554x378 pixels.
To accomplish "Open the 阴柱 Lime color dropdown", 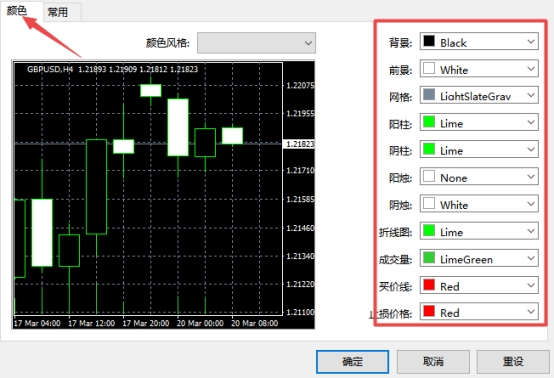I will click(479, 149).
